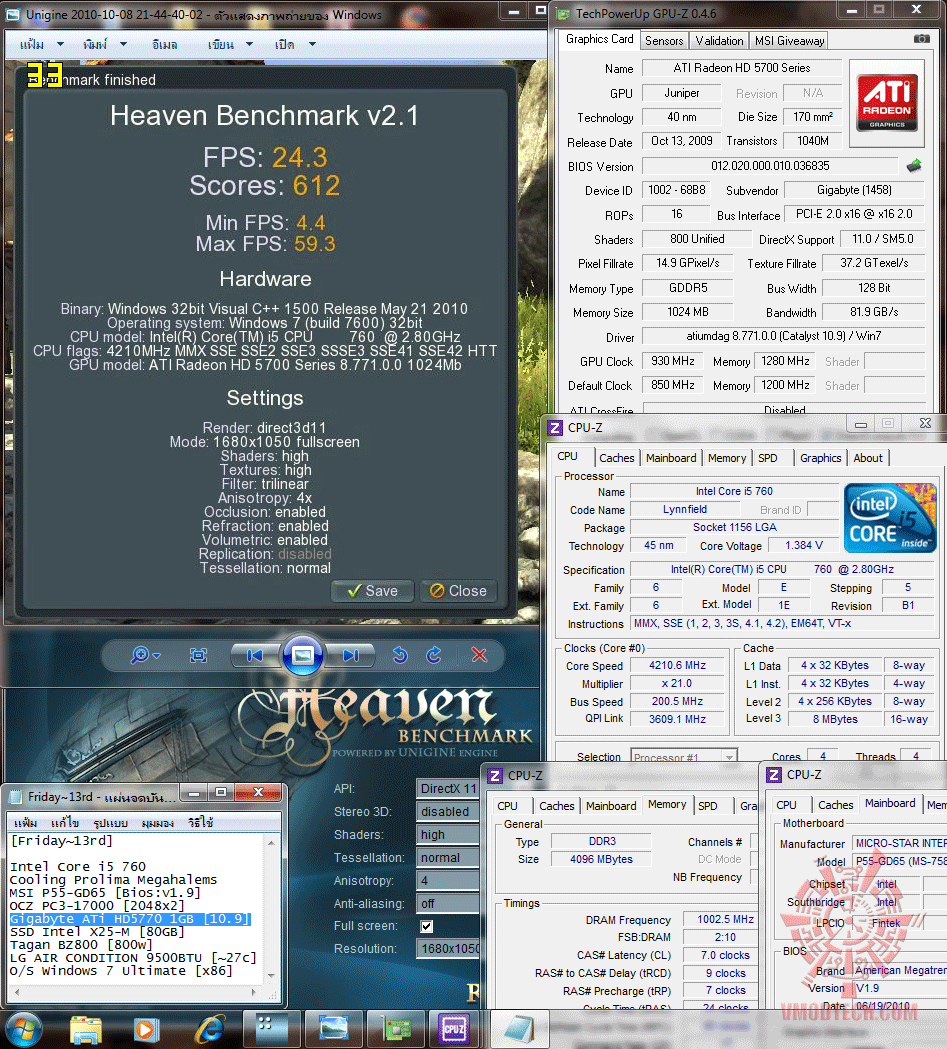Switch to GPU-Z via its taskbar icon
The width and height of the screenshot is (947, 1049).
click(x=397, y=1028)
